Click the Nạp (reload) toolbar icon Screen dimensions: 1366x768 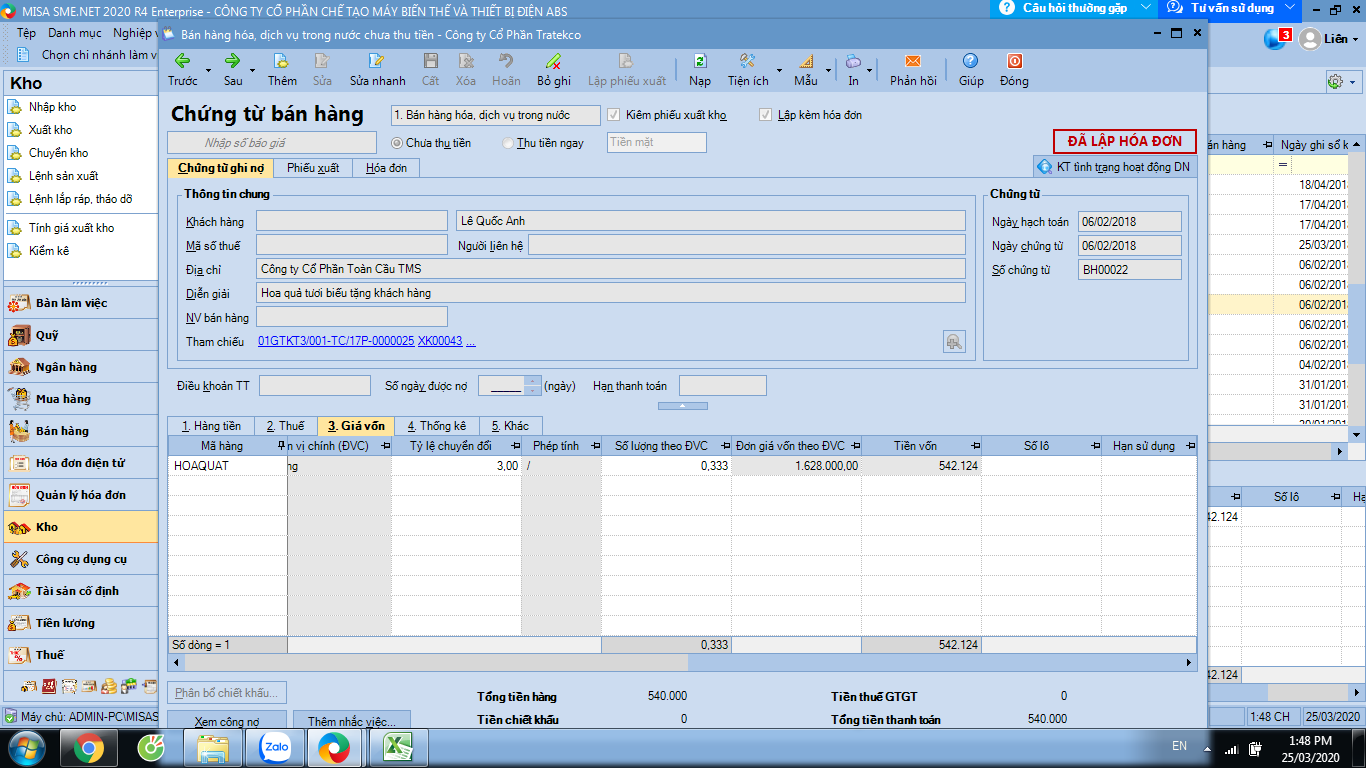coord(700,62)
